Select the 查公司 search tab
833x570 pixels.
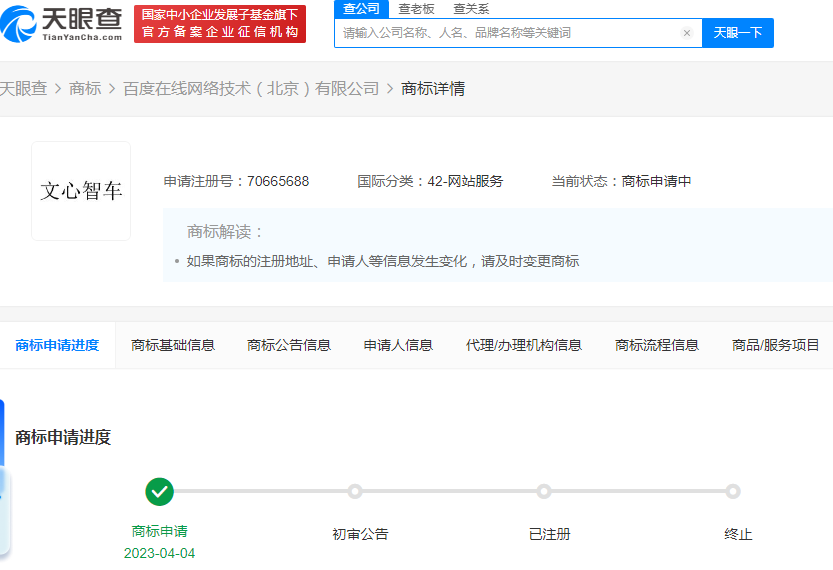click(x=361, y=8)
